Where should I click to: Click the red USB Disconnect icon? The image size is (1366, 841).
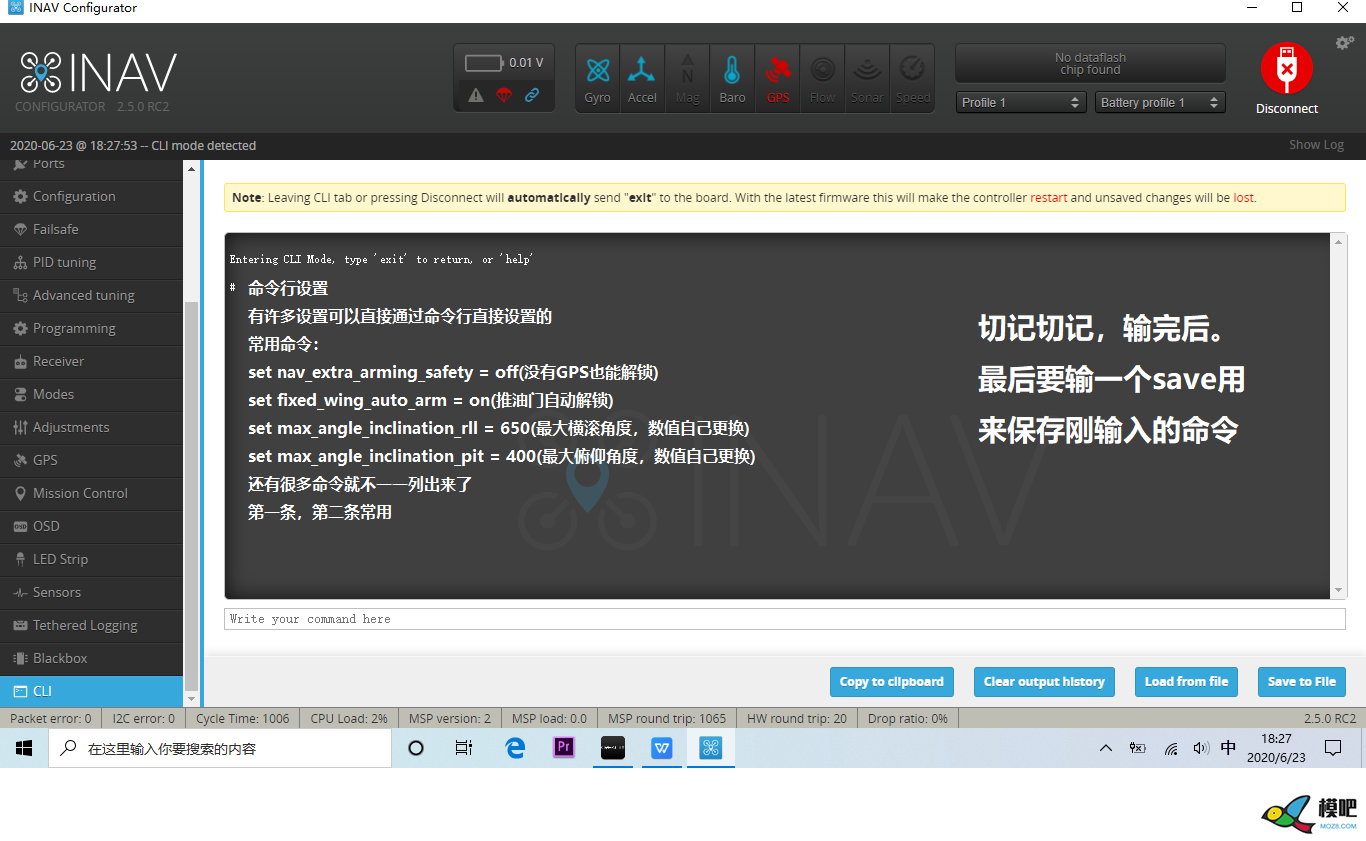[x=1287, y=68]
